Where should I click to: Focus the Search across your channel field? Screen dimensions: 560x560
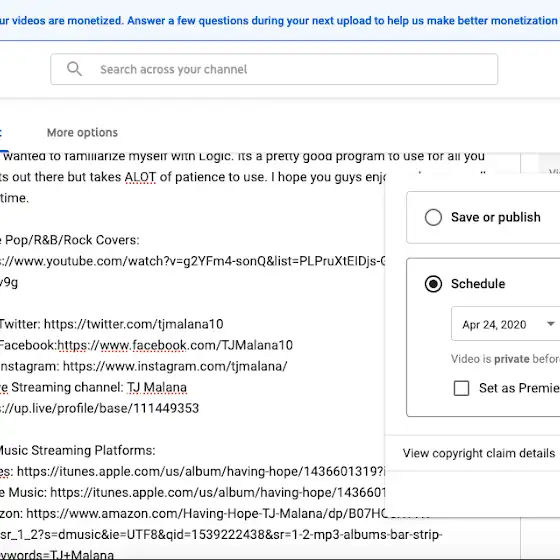coord(274,69)
